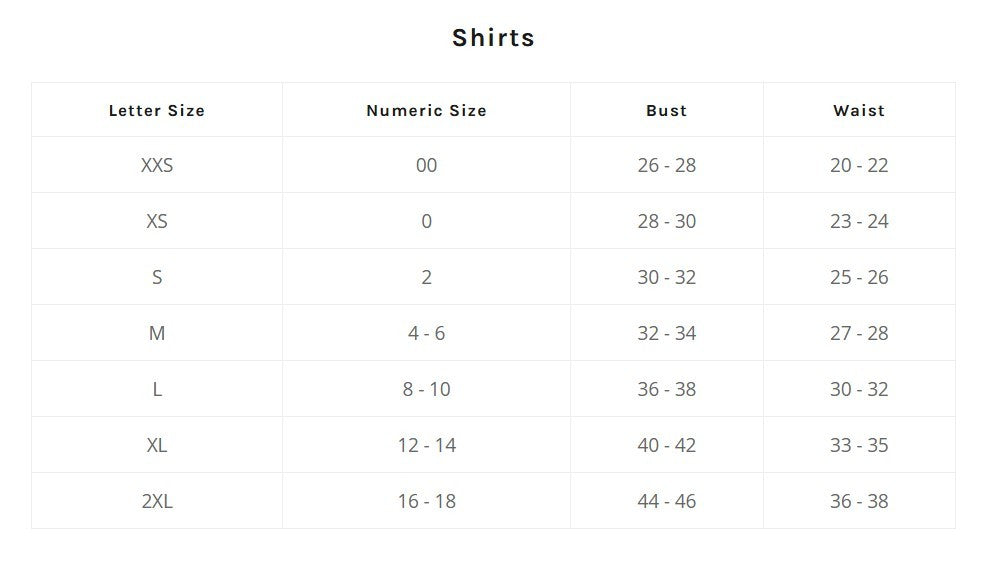Click the Waist column header
The height and width of the screenshot is (566, 988).
pyautogui.click(x=859, y=111)
